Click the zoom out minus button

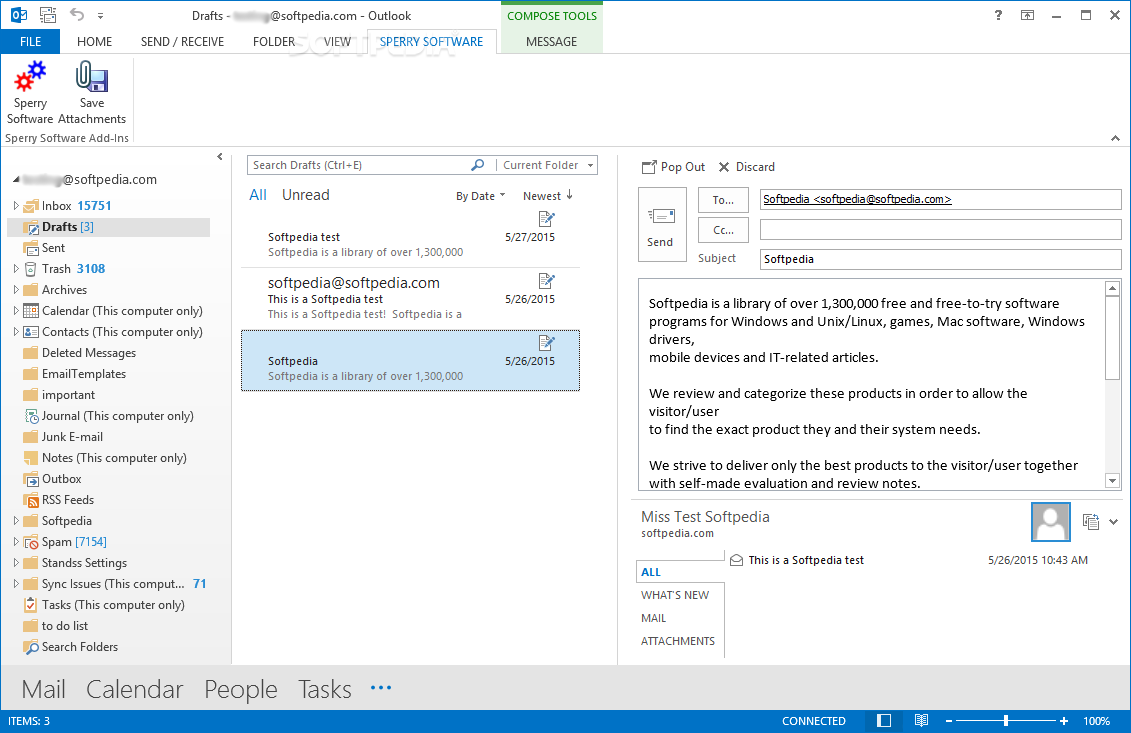(949, 721)
